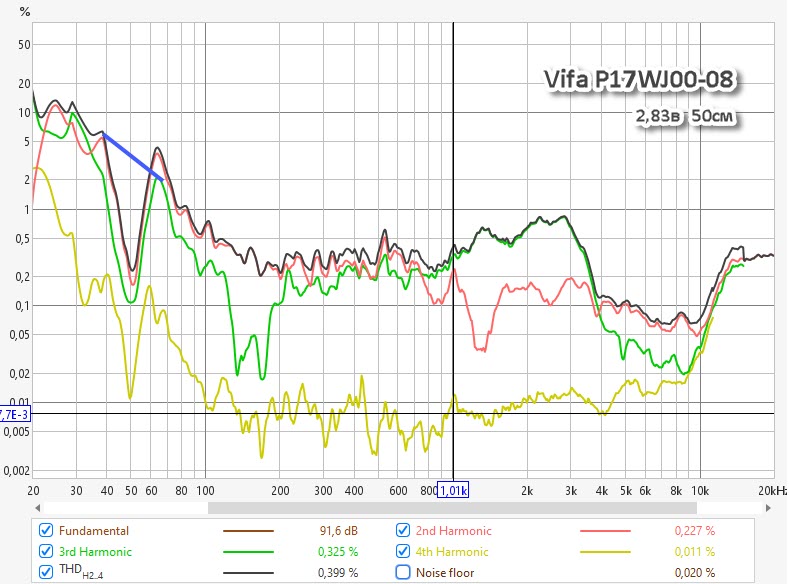Click the 0,399 % THD value
This screenshot has height=584, width=789.
338,572
